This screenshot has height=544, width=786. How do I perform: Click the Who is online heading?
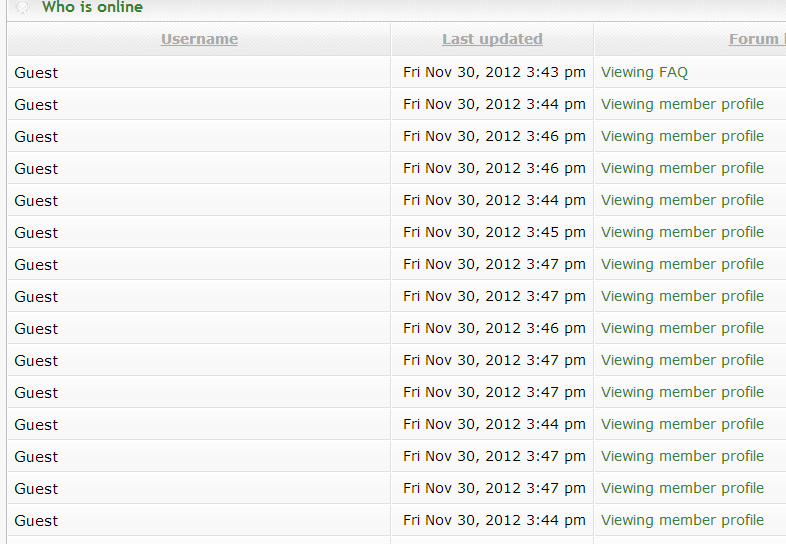coord(92,7)
